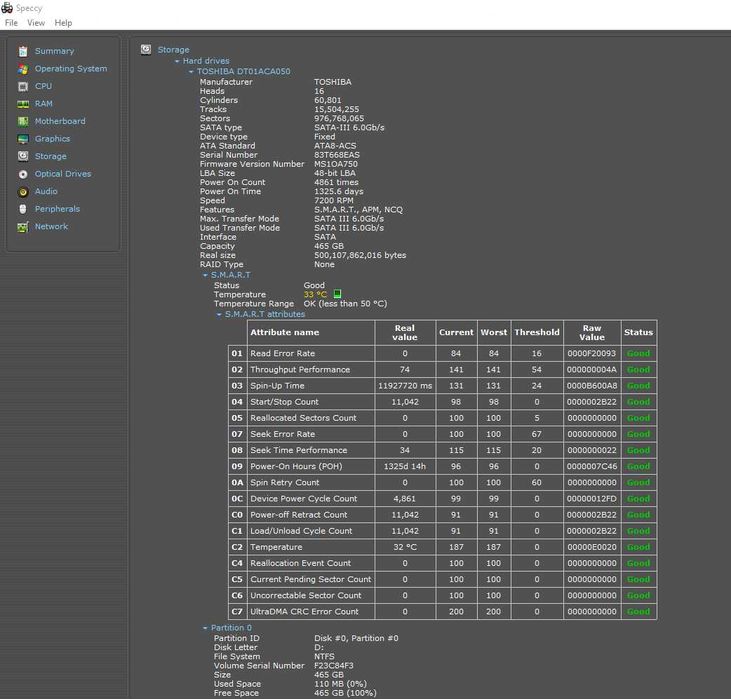
Task: Select the Spin-Up Time attribute
Action: (x=277, y=386)
